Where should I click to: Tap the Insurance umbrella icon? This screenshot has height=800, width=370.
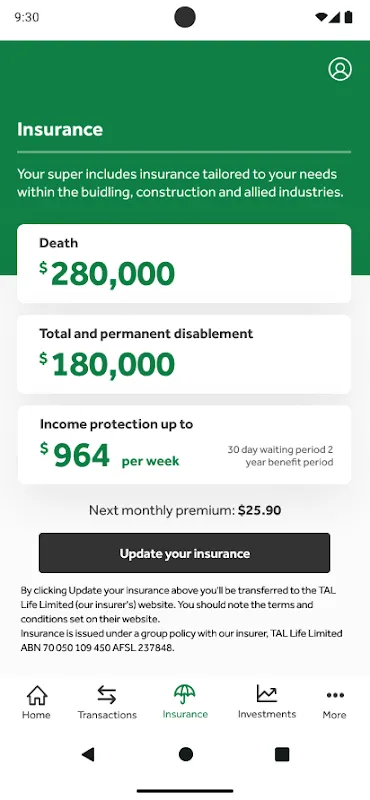pos(185,694)
